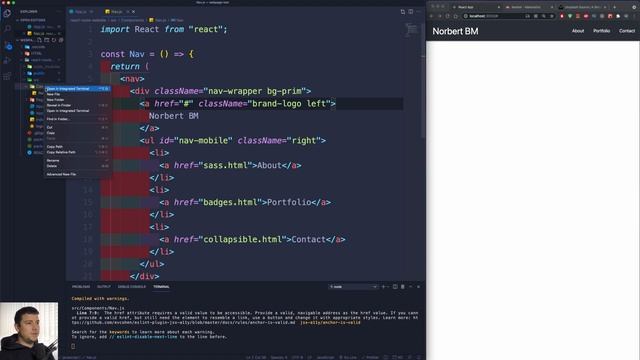Reload the localhost page in the browser
This screenshot has width=640, height=360.
tap(447, 16)
